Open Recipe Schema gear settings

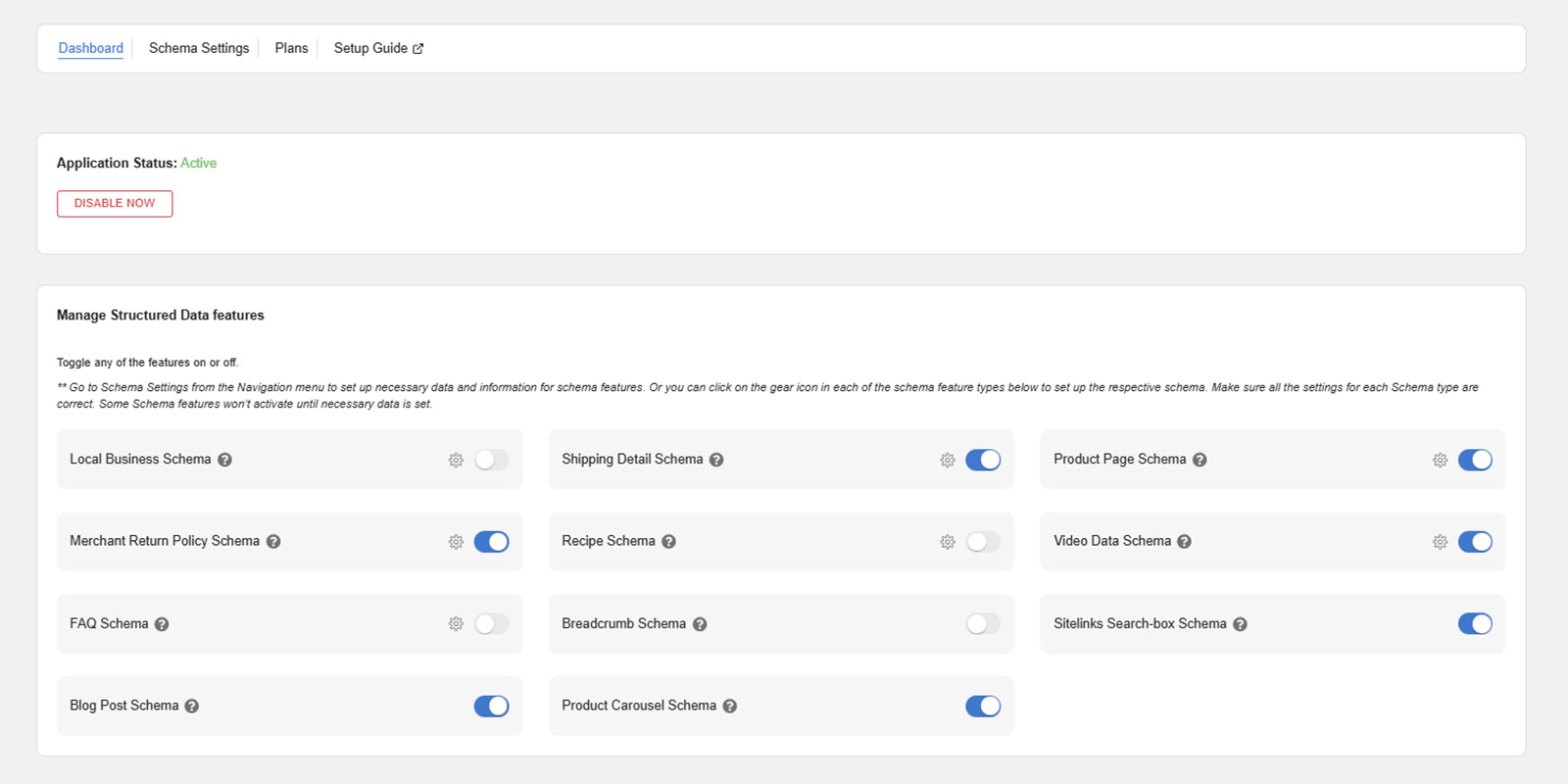tap(948, 542)
